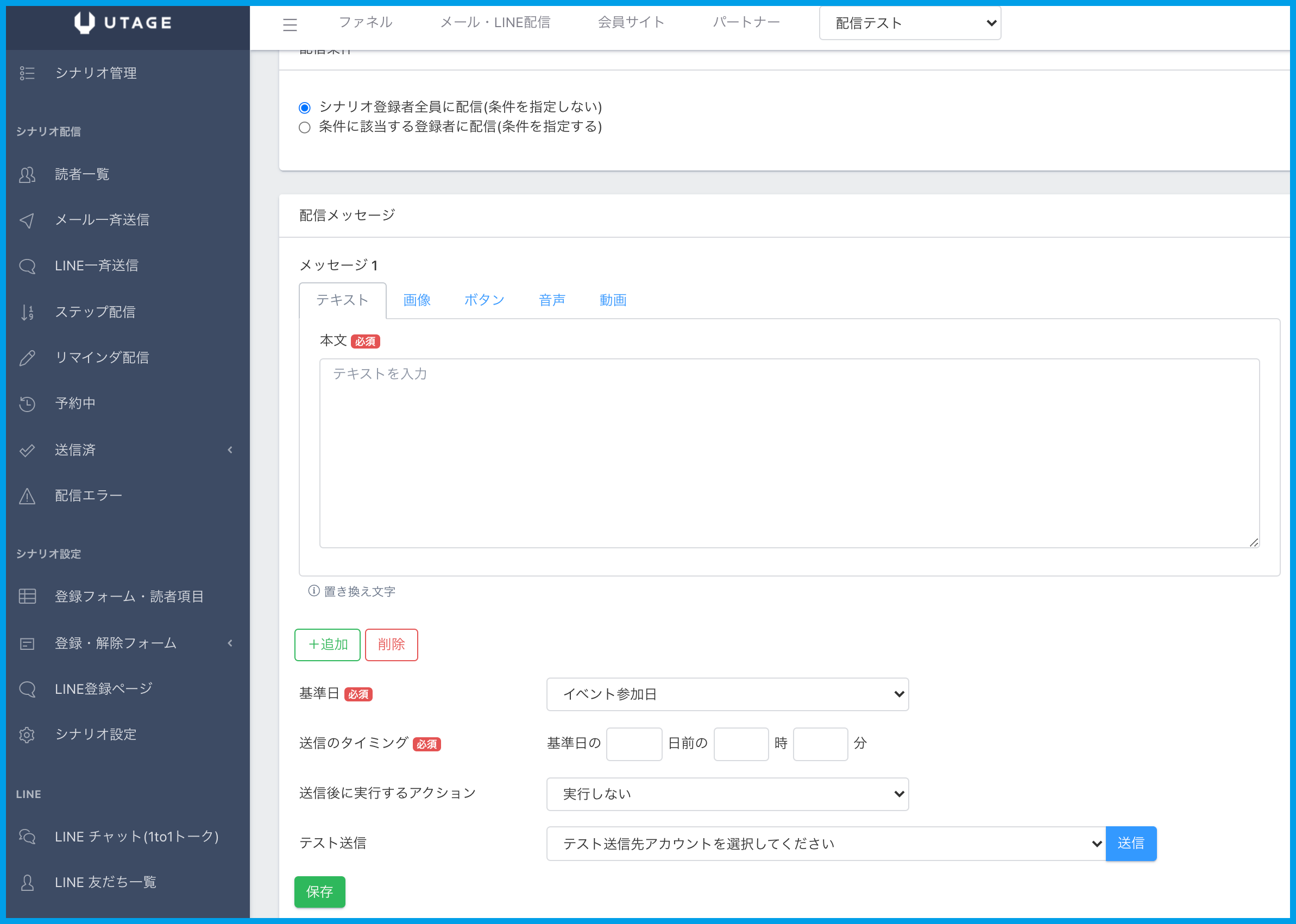Click the 予約中 clock history icon
1296x924 pixels.
27,404
